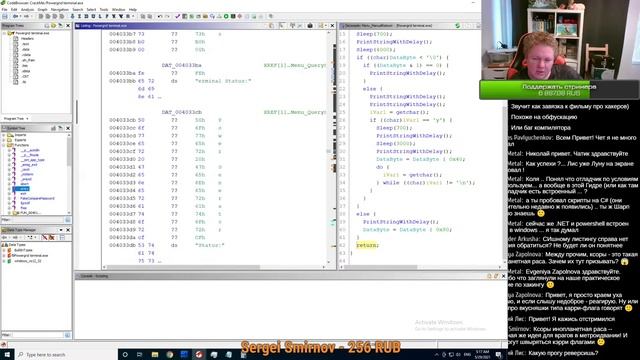Close the Listing panel
The image size is (640, 360).
click(332, 26)
